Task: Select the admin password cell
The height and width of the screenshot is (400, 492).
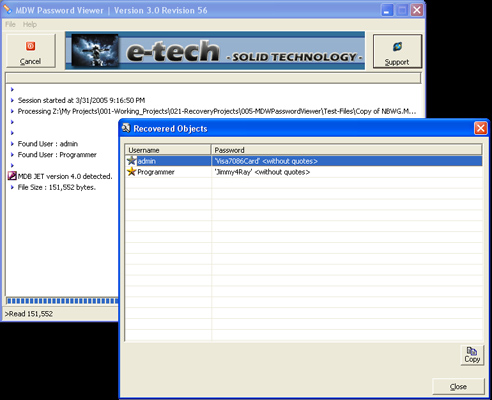Action: point(347,161)
